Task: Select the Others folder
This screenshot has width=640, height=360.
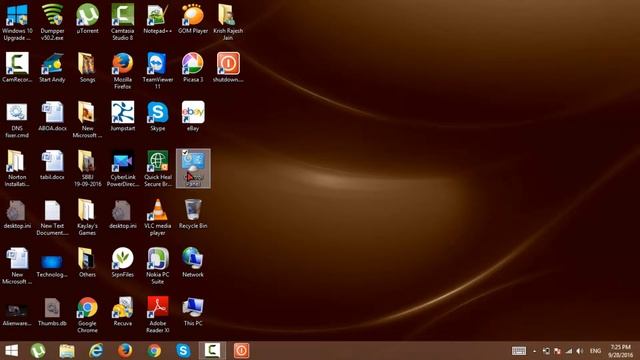Action: click(x=87, y=262)
